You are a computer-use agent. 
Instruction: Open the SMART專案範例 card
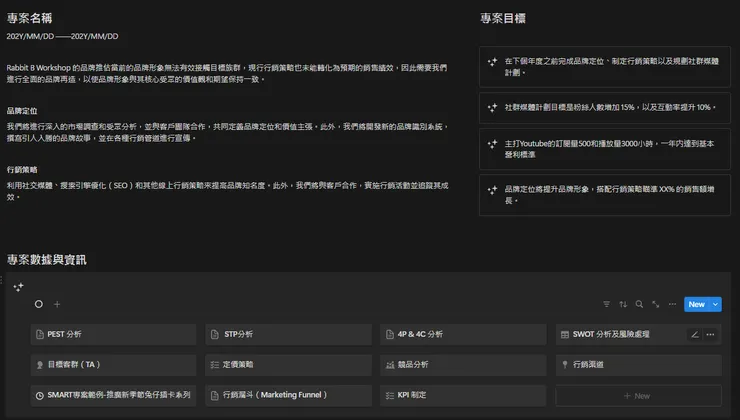[x=113, y=395]
